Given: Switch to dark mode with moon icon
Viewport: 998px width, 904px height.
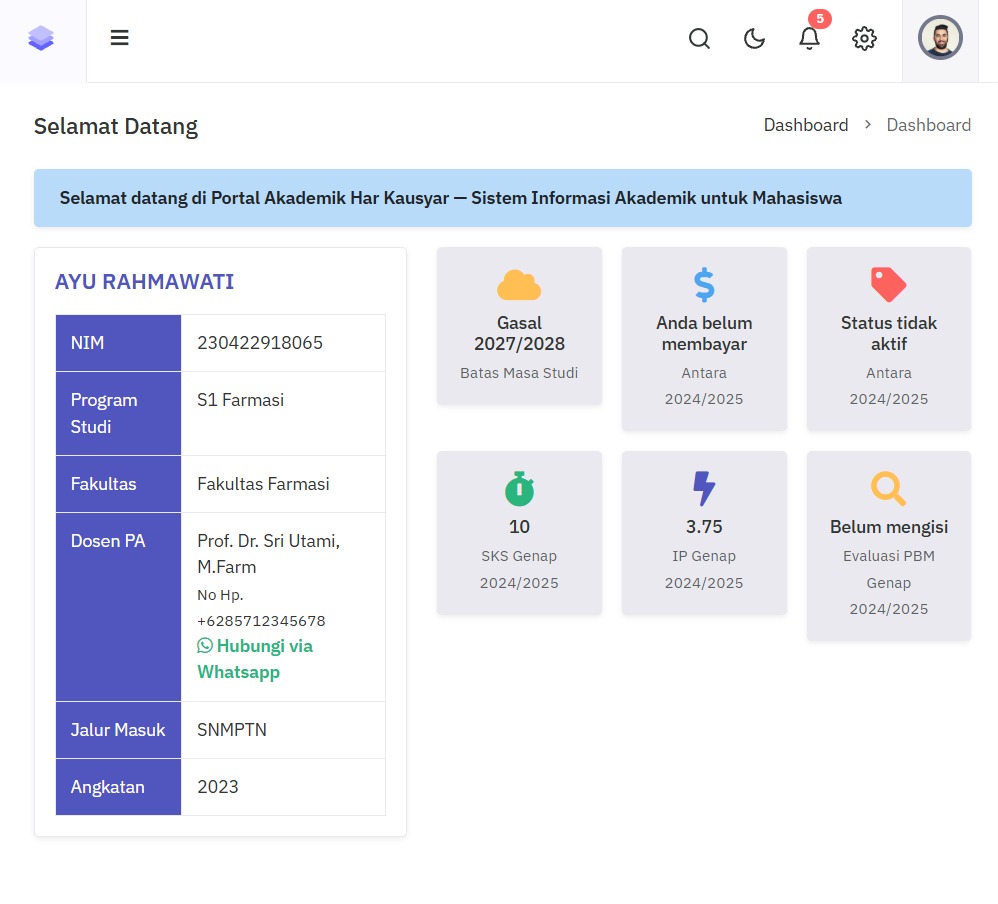Looking at the screenshot, I should coord(755,39).
